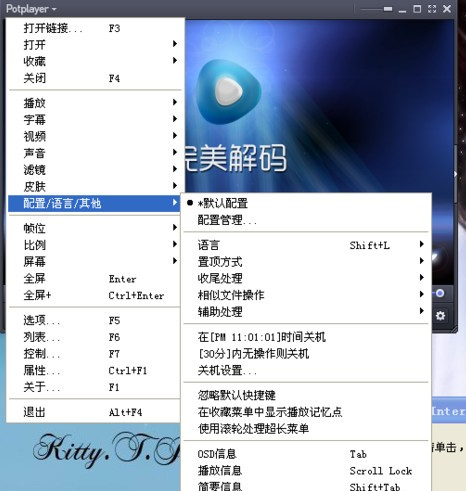Expand the 屏幕 submenu
Image resolution: width=466 pixels, height=491 pixels.
(x=94, y=262)
